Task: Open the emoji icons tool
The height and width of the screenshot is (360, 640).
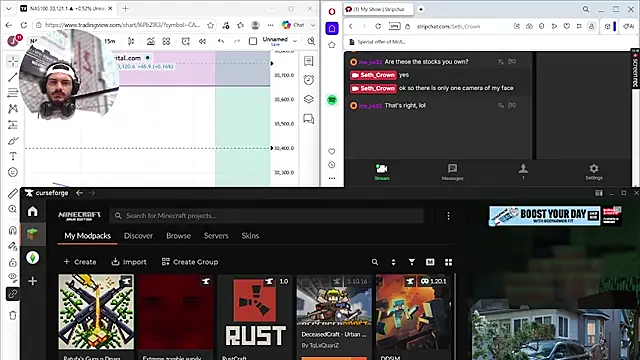Action: (x=13, y=172)
